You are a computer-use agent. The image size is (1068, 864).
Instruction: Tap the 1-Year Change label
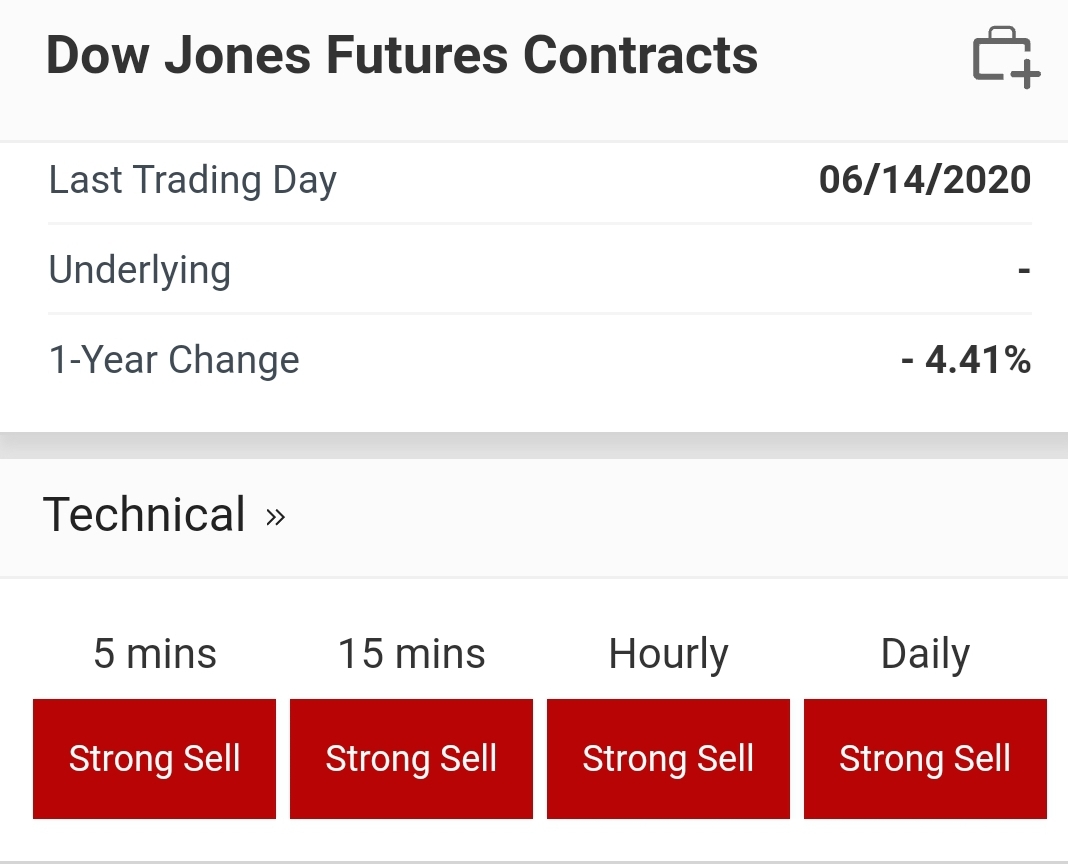tap(174, 360)
